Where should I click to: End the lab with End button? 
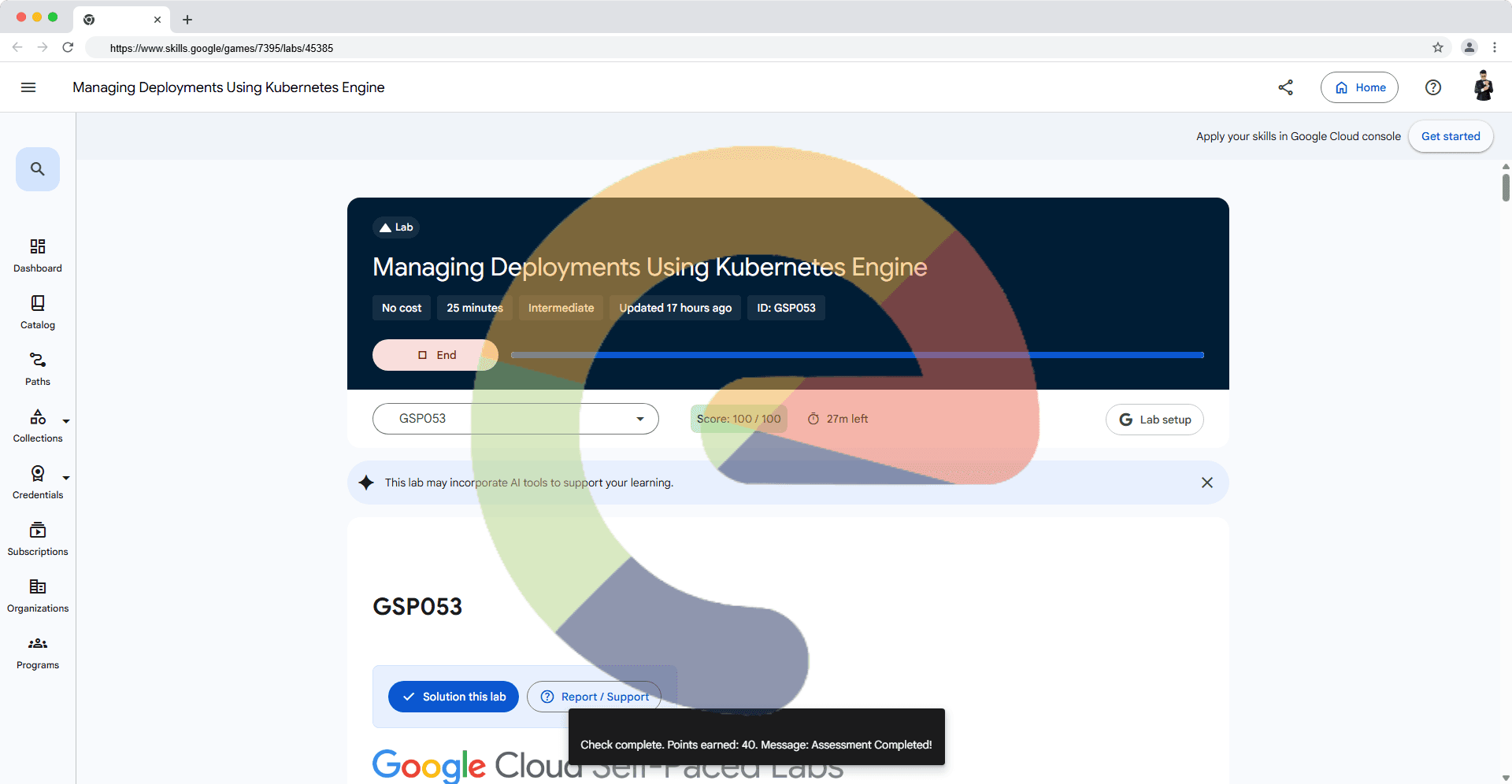coord(435,355)
